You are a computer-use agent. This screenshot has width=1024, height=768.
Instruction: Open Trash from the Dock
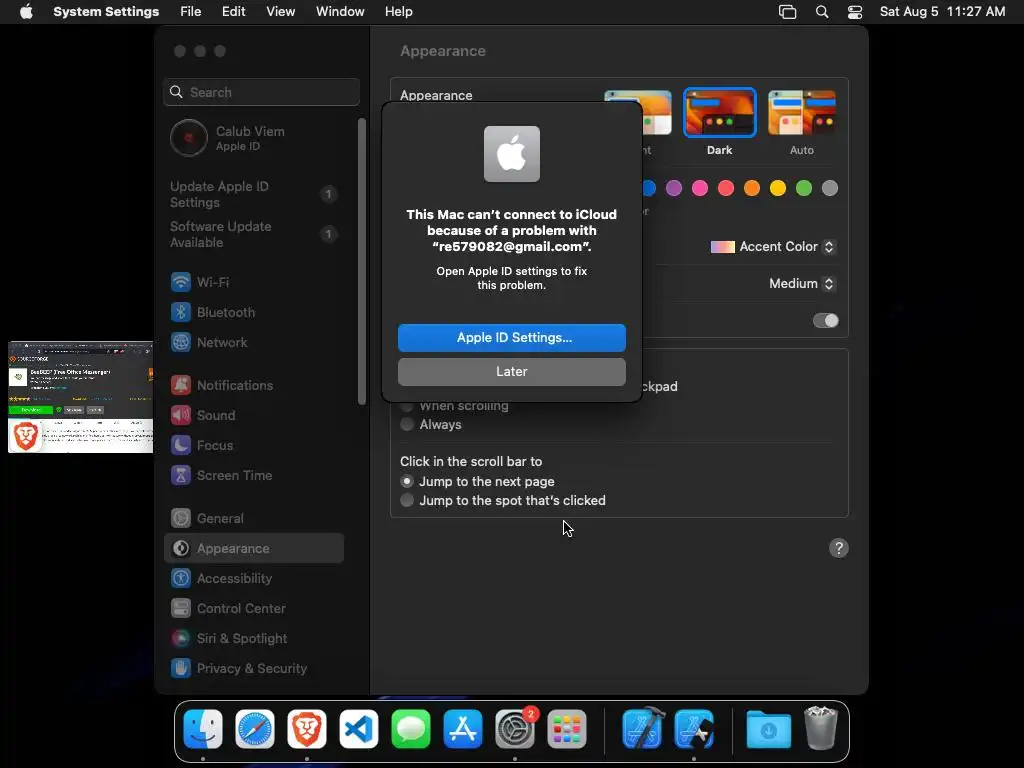point(821,728)
